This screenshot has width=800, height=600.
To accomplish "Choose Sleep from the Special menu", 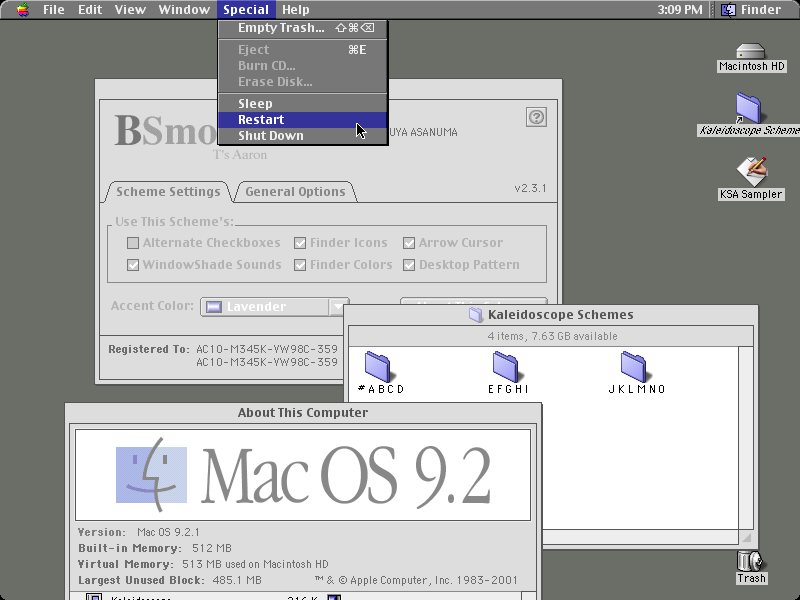I will click(303, 104).
